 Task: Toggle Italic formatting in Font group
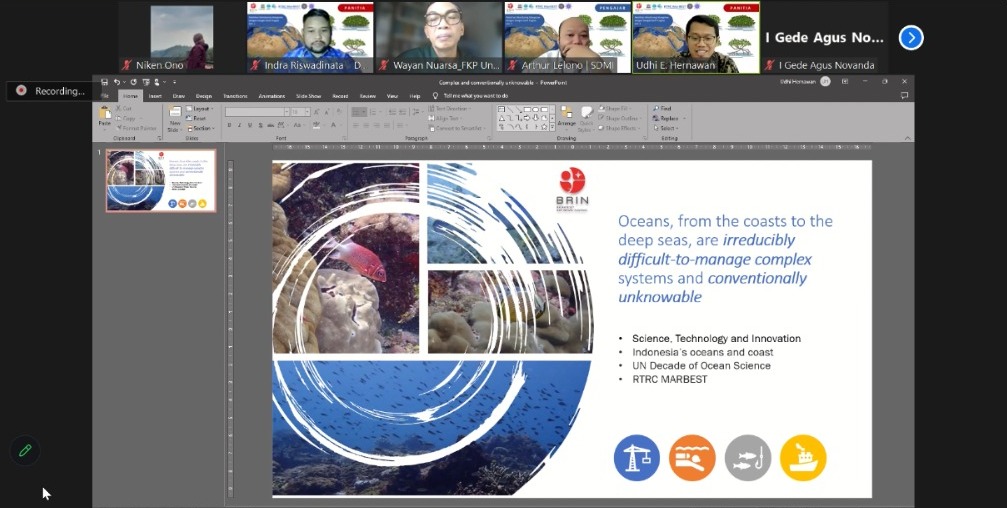pos(240,125)
